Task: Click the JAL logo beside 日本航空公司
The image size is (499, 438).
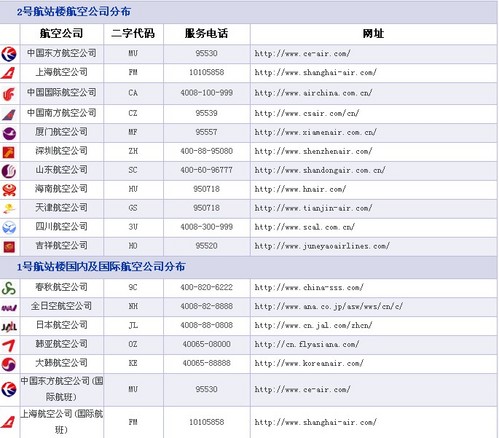Action: (x=9, y=326)
